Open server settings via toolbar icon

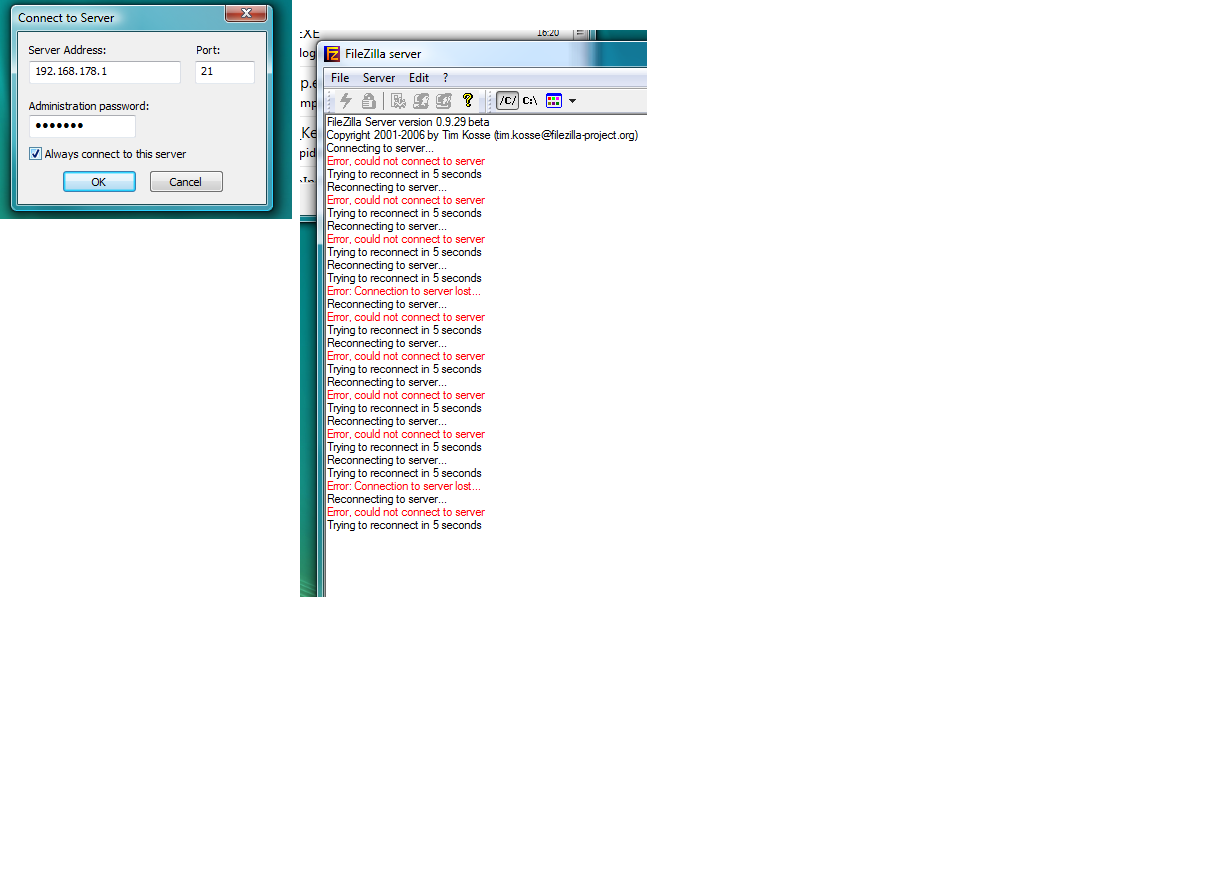click(x=398, y=101)
